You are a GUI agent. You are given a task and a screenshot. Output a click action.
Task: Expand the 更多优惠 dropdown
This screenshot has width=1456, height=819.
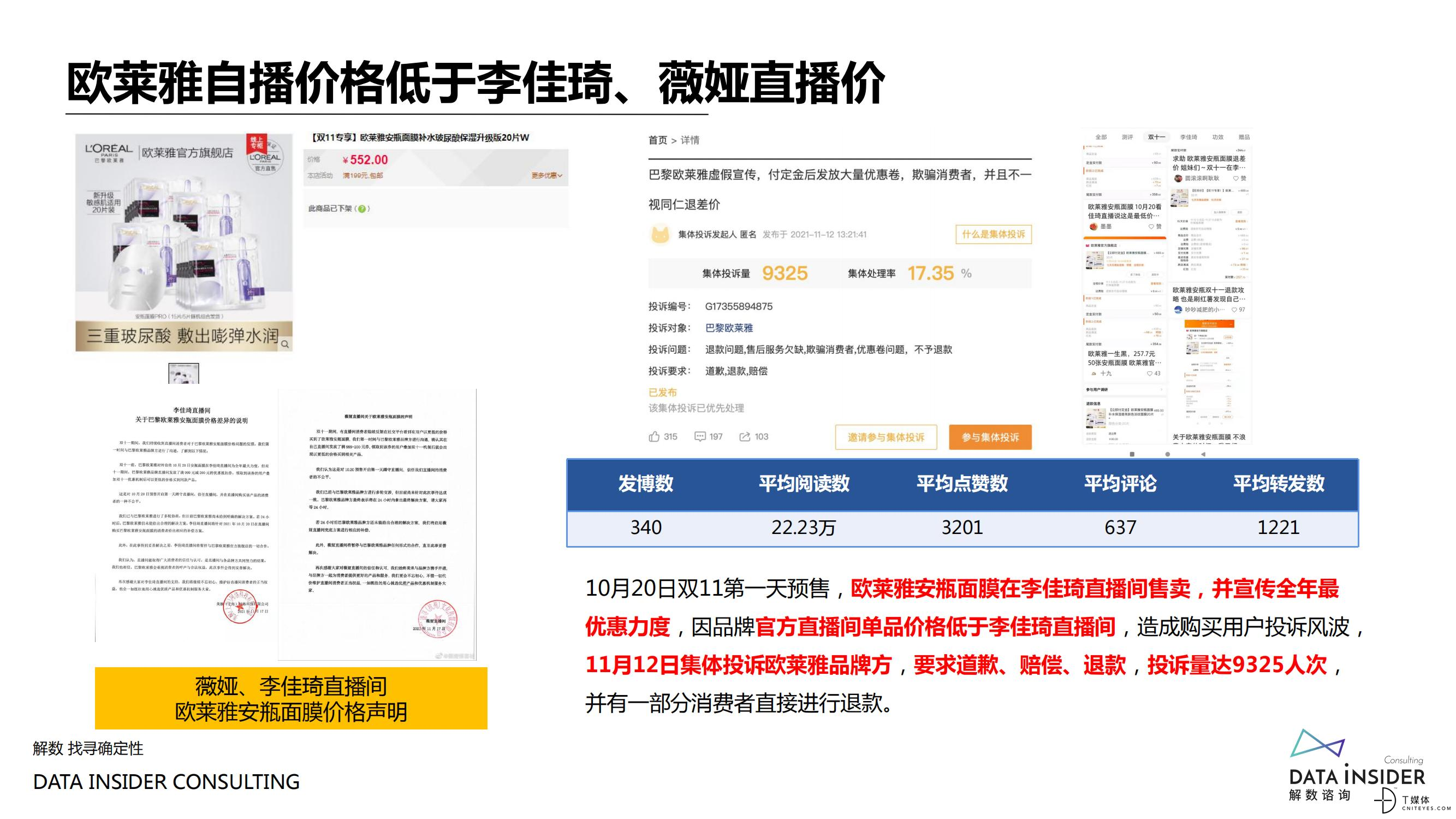(x=546, y=176)
